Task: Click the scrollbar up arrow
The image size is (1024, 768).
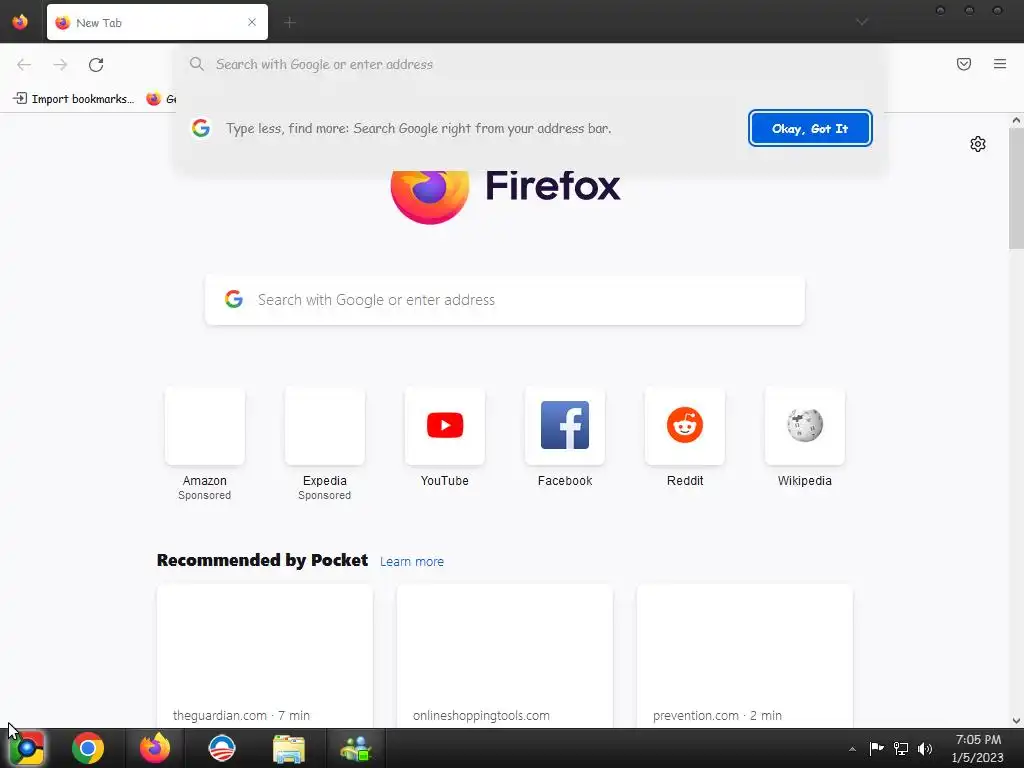Action: click(1016, 120)
